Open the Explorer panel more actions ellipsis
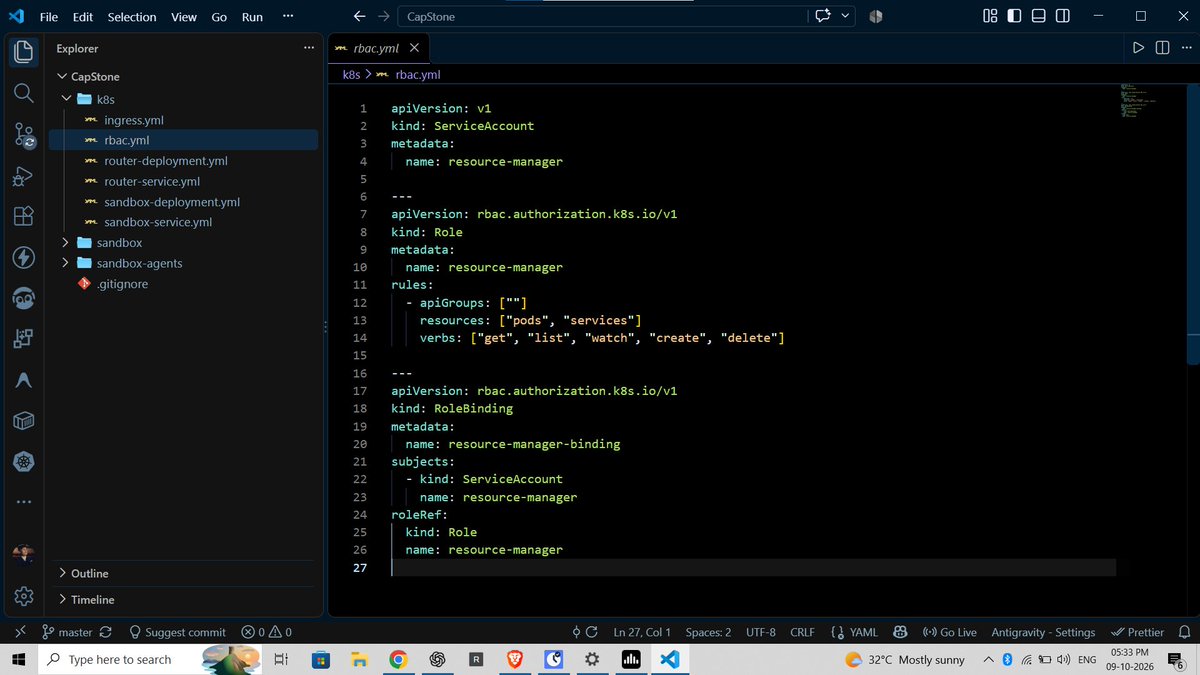Screen dimensions: 1200x675 308,47
